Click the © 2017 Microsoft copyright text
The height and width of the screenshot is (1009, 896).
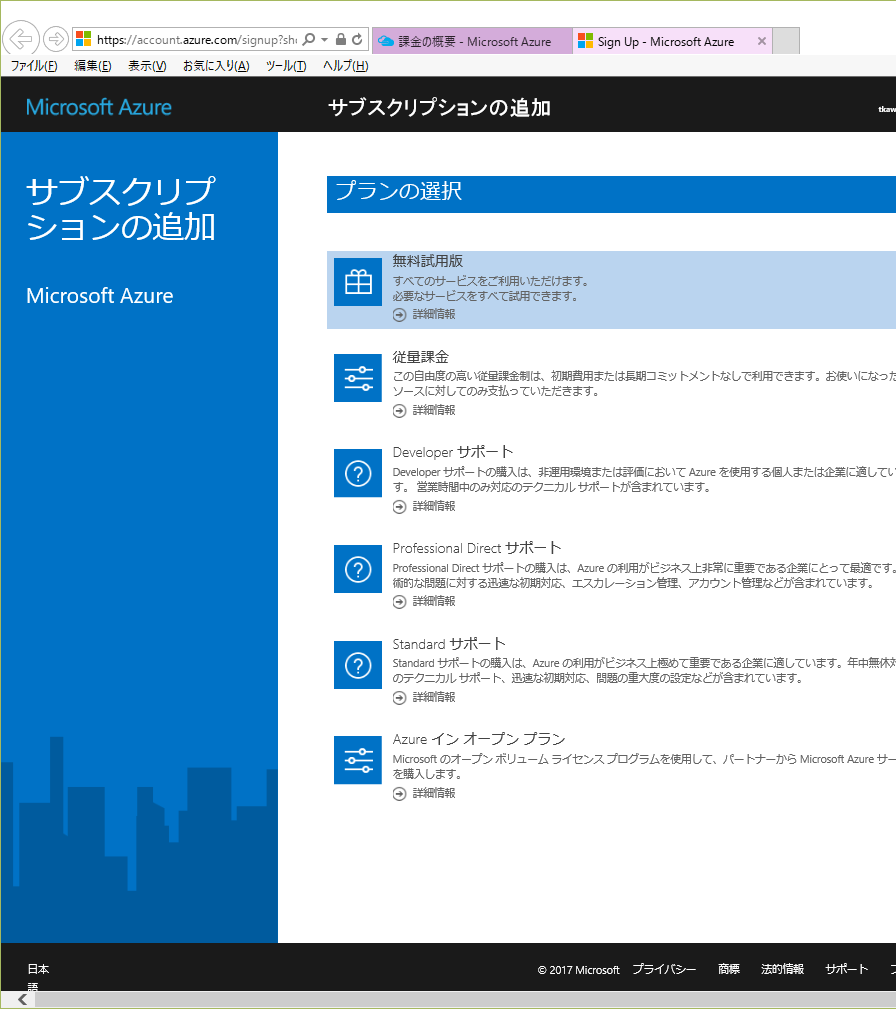(578, 970)
